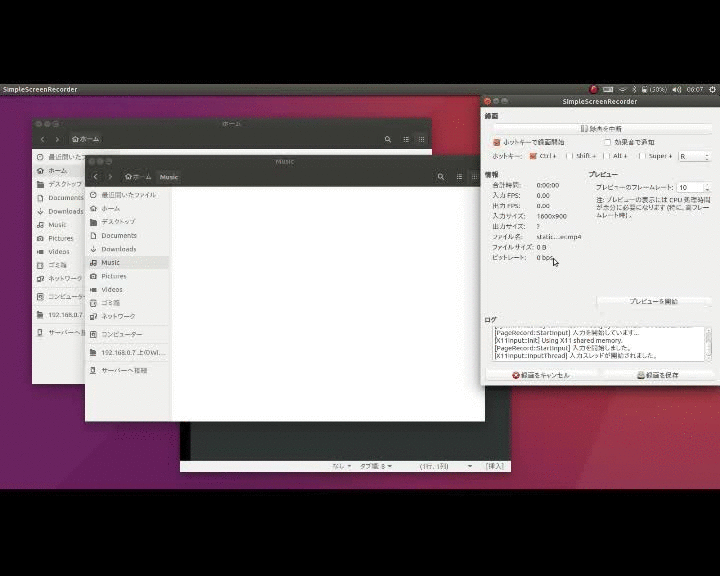This screenshot has width=720, height=576.
Task: Click the pause recording button
Action: (602, 129)
